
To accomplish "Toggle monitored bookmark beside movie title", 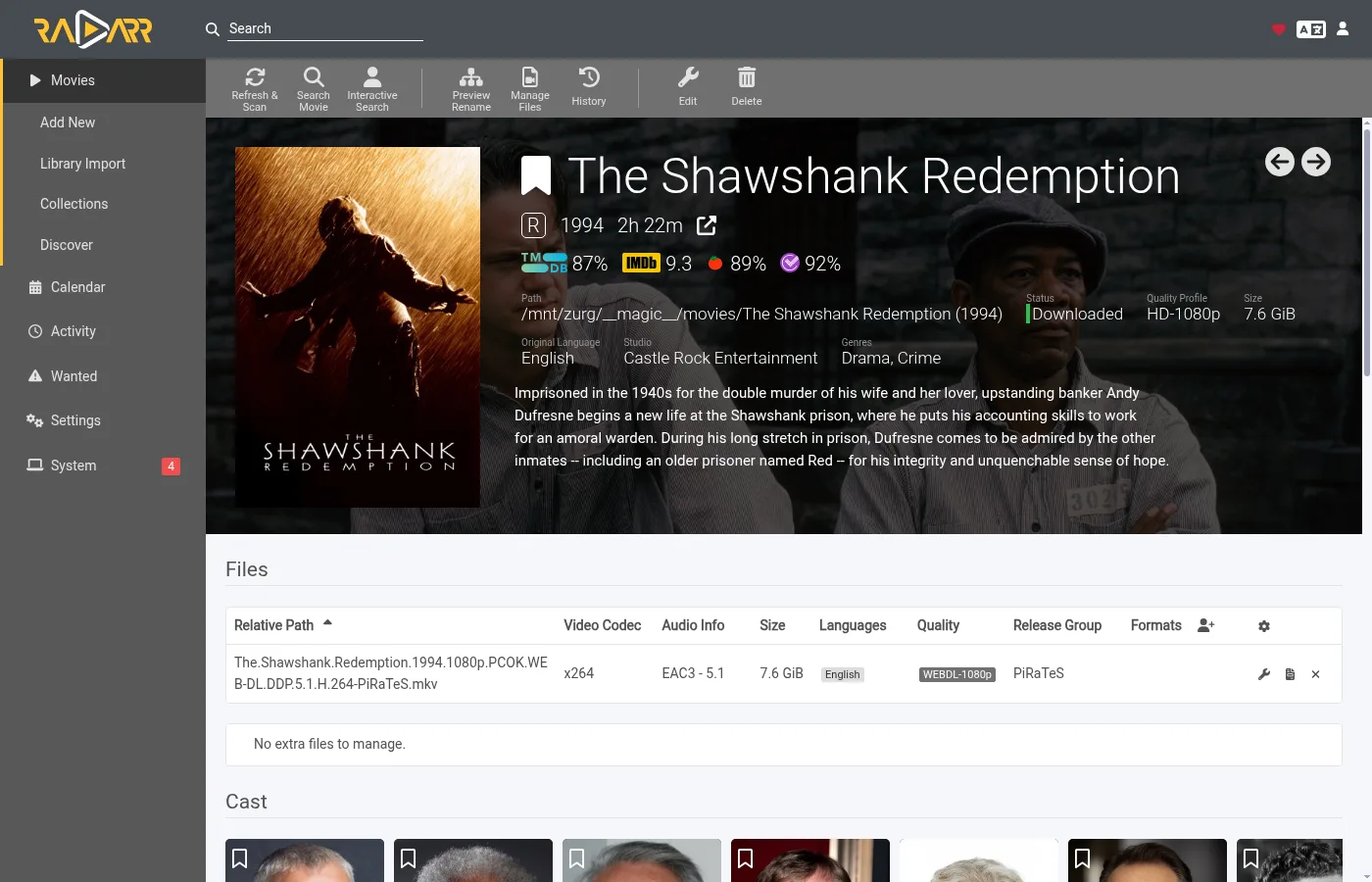I will (x=536, y=176).
